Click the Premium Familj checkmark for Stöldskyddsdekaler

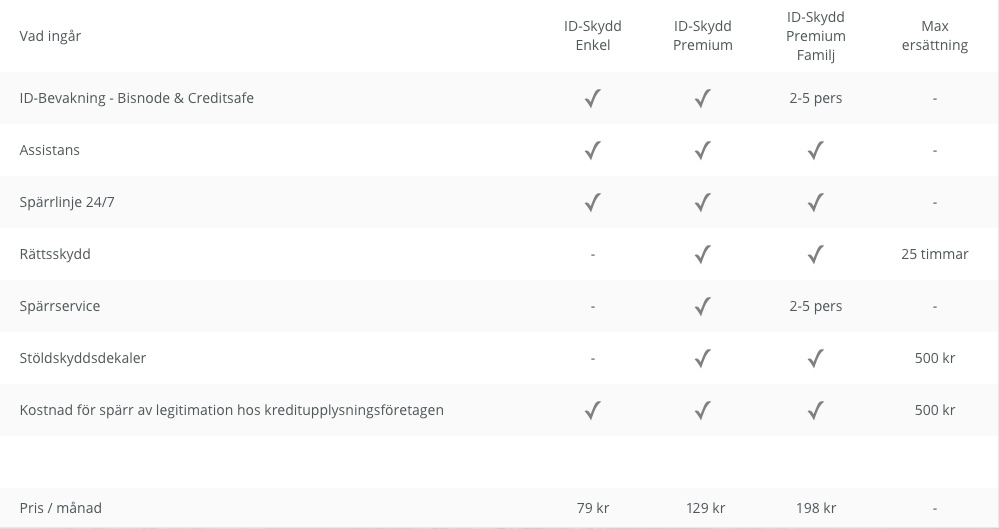[x=815, y=358]
